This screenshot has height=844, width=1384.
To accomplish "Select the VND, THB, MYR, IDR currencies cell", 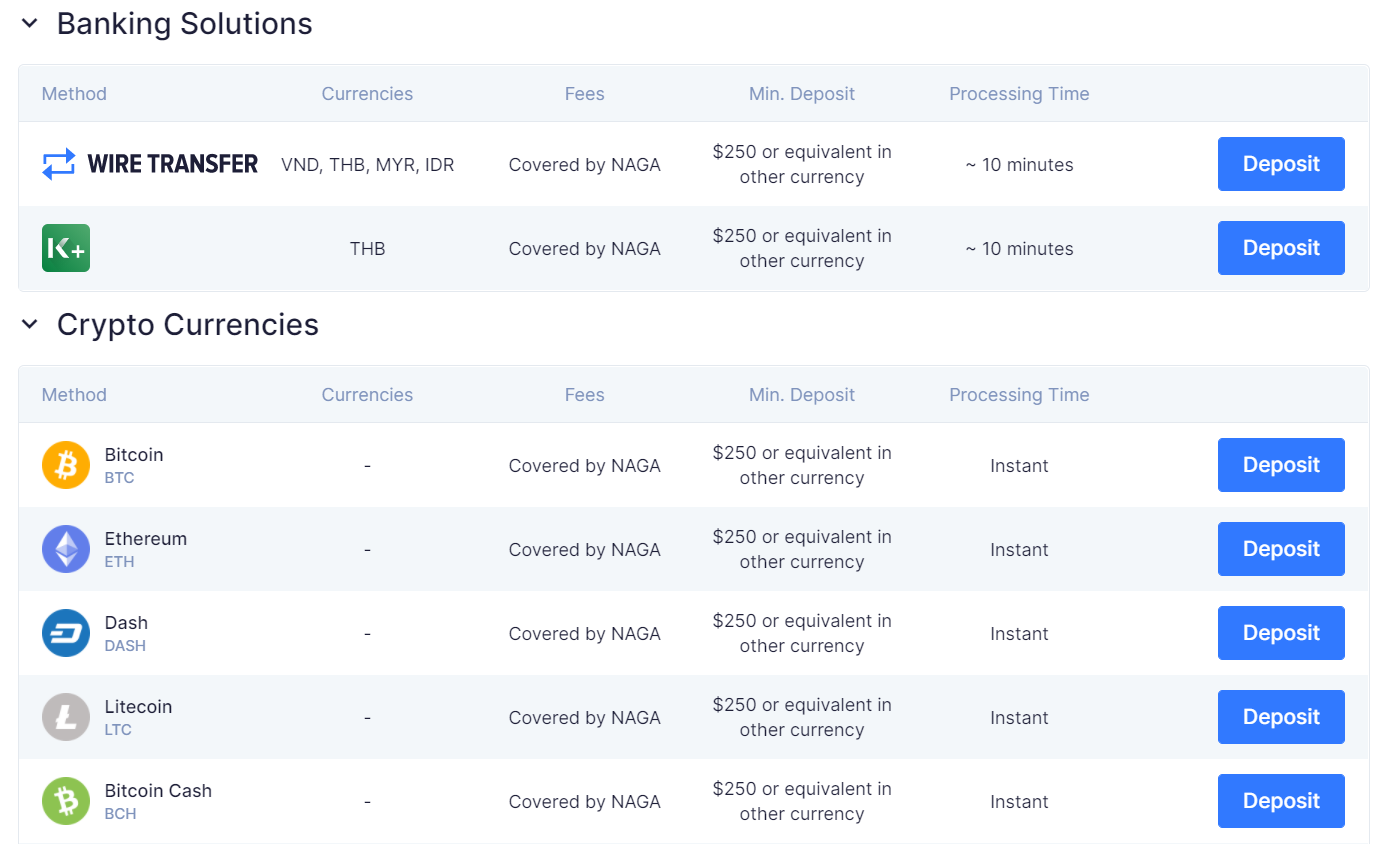I will coord(367,165).
